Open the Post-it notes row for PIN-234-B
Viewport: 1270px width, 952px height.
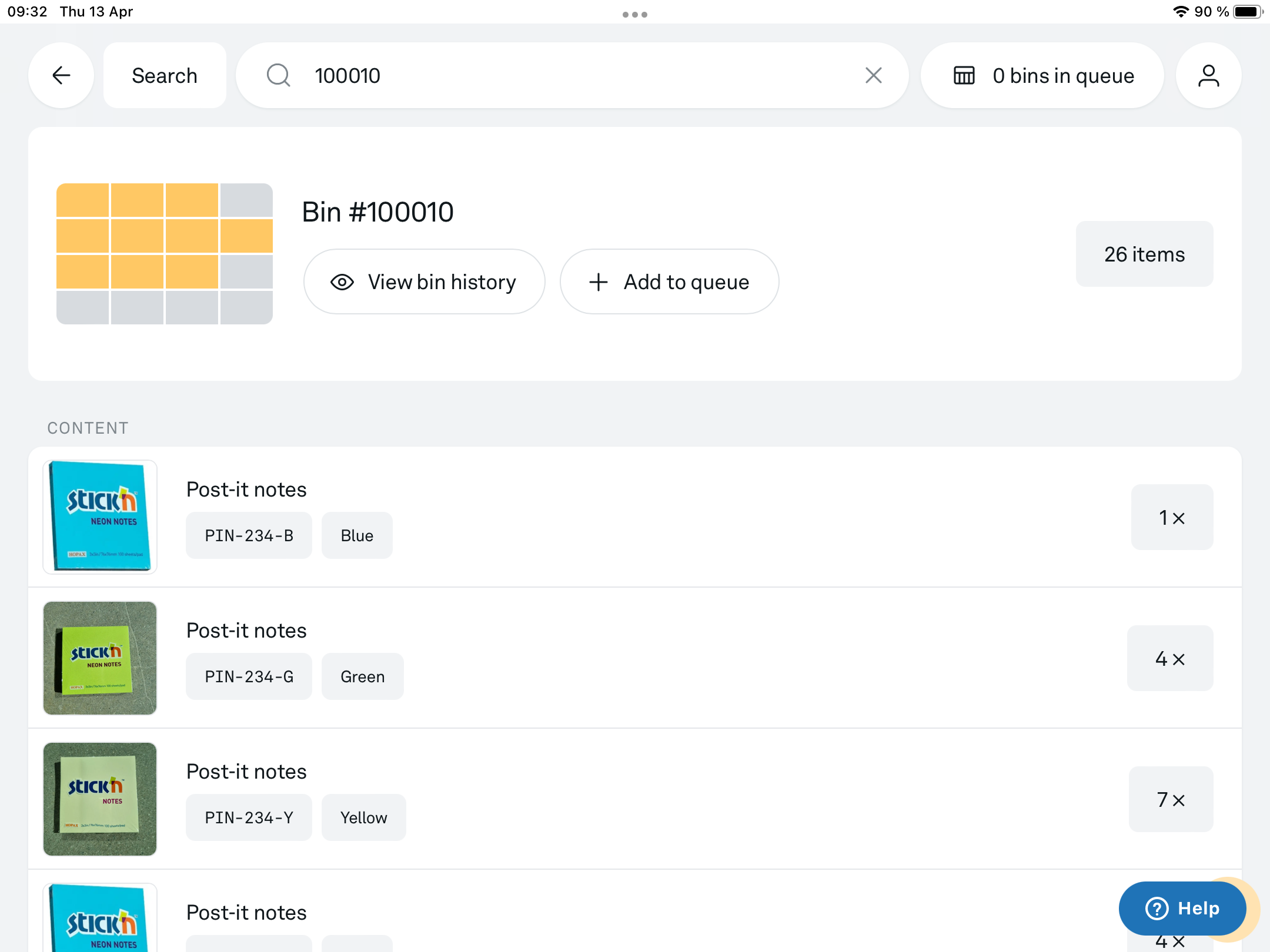pos(635,517)
